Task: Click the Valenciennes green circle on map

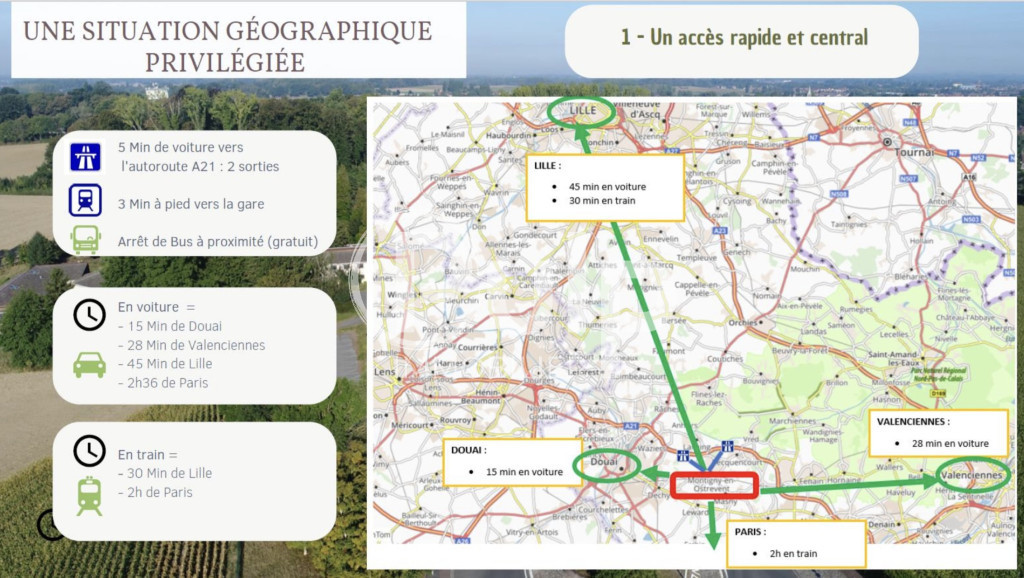Action: tap(973, 475)
